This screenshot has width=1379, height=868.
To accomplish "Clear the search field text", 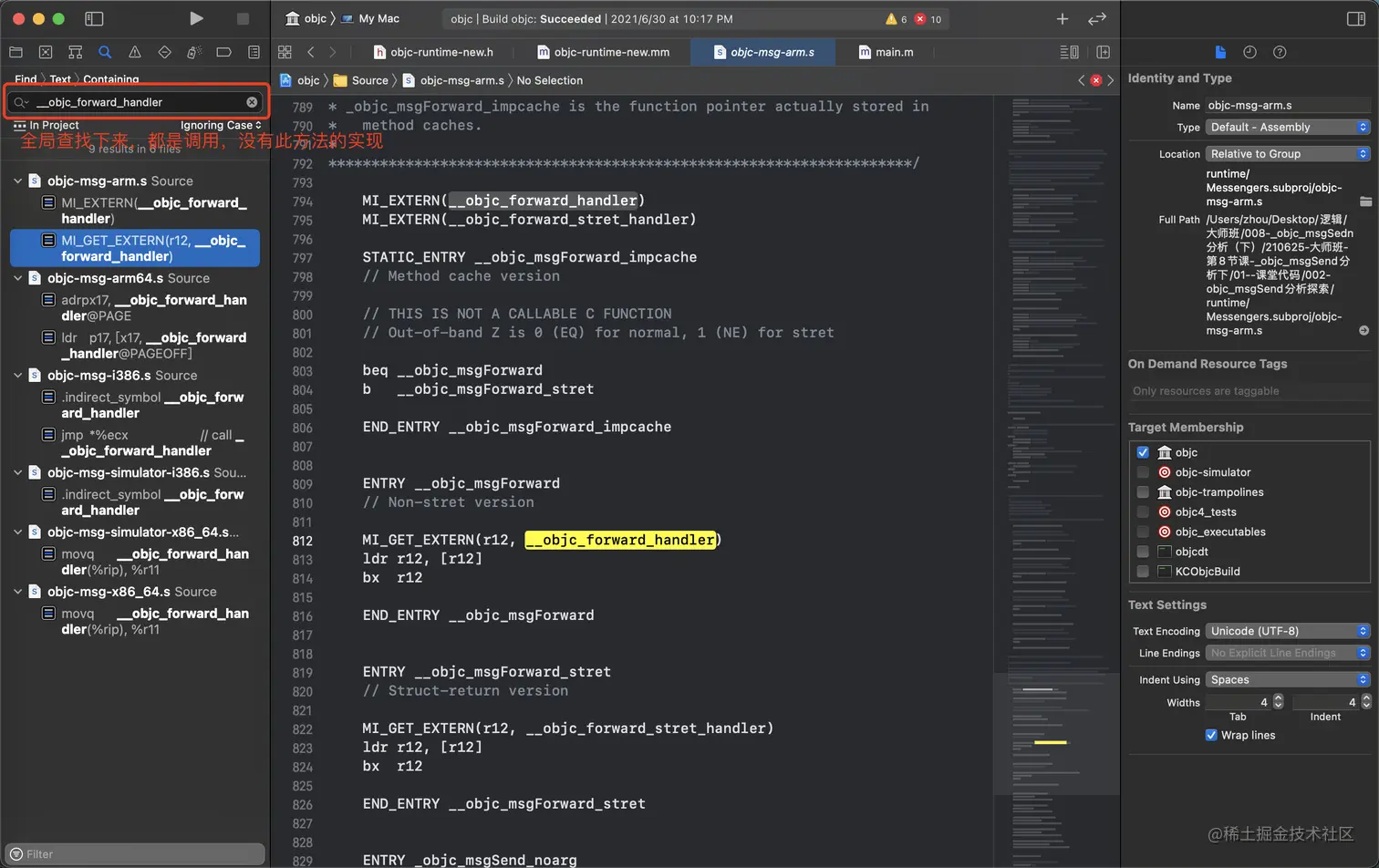I will pos(252,102).
